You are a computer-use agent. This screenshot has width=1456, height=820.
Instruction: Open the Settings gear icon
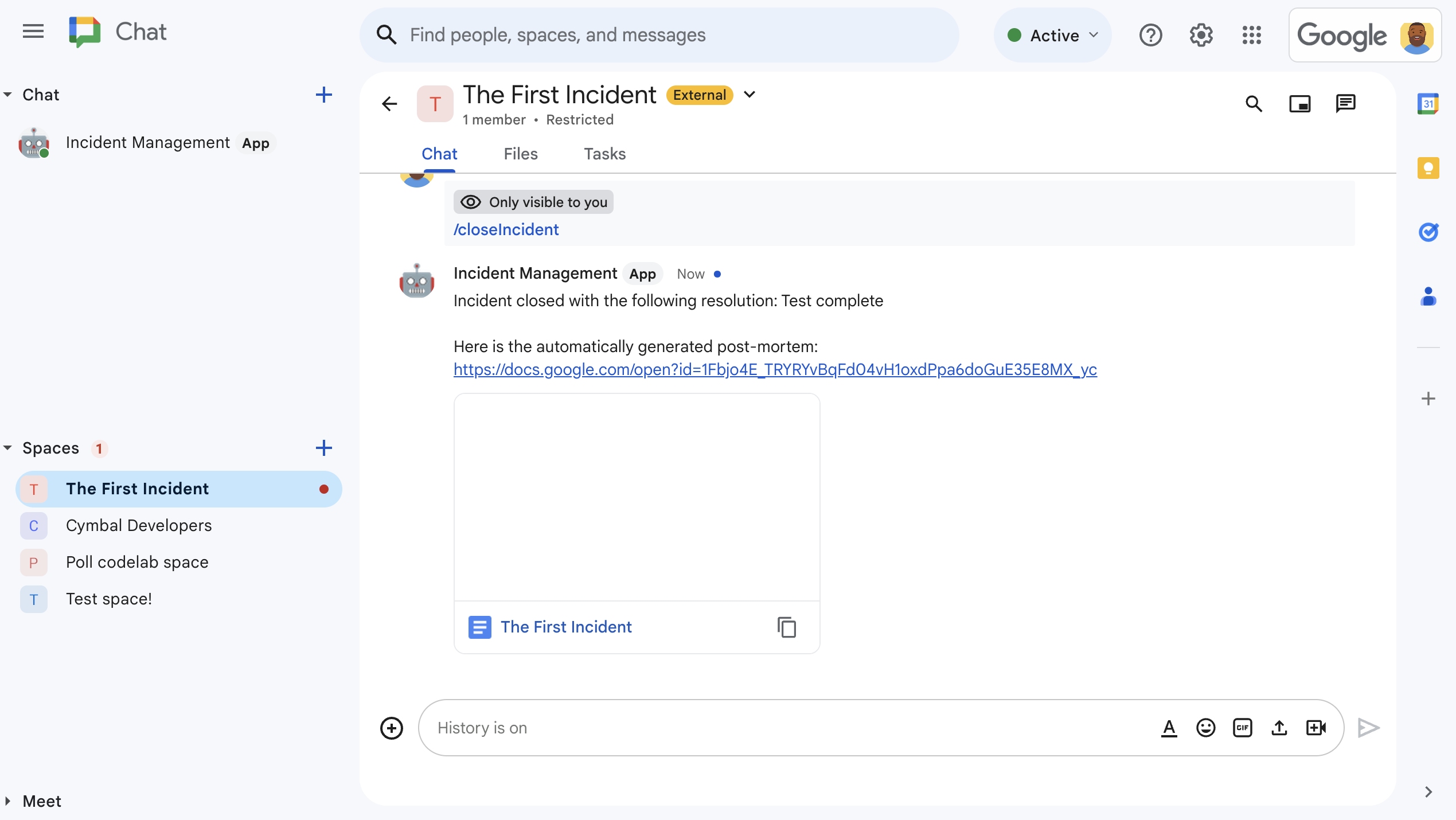tap(1201, 35)
